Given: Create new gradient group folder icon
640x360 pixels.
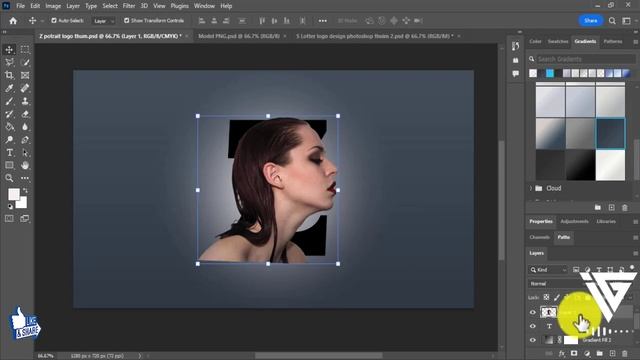Looking at the screenshot, I should (598, 208).
